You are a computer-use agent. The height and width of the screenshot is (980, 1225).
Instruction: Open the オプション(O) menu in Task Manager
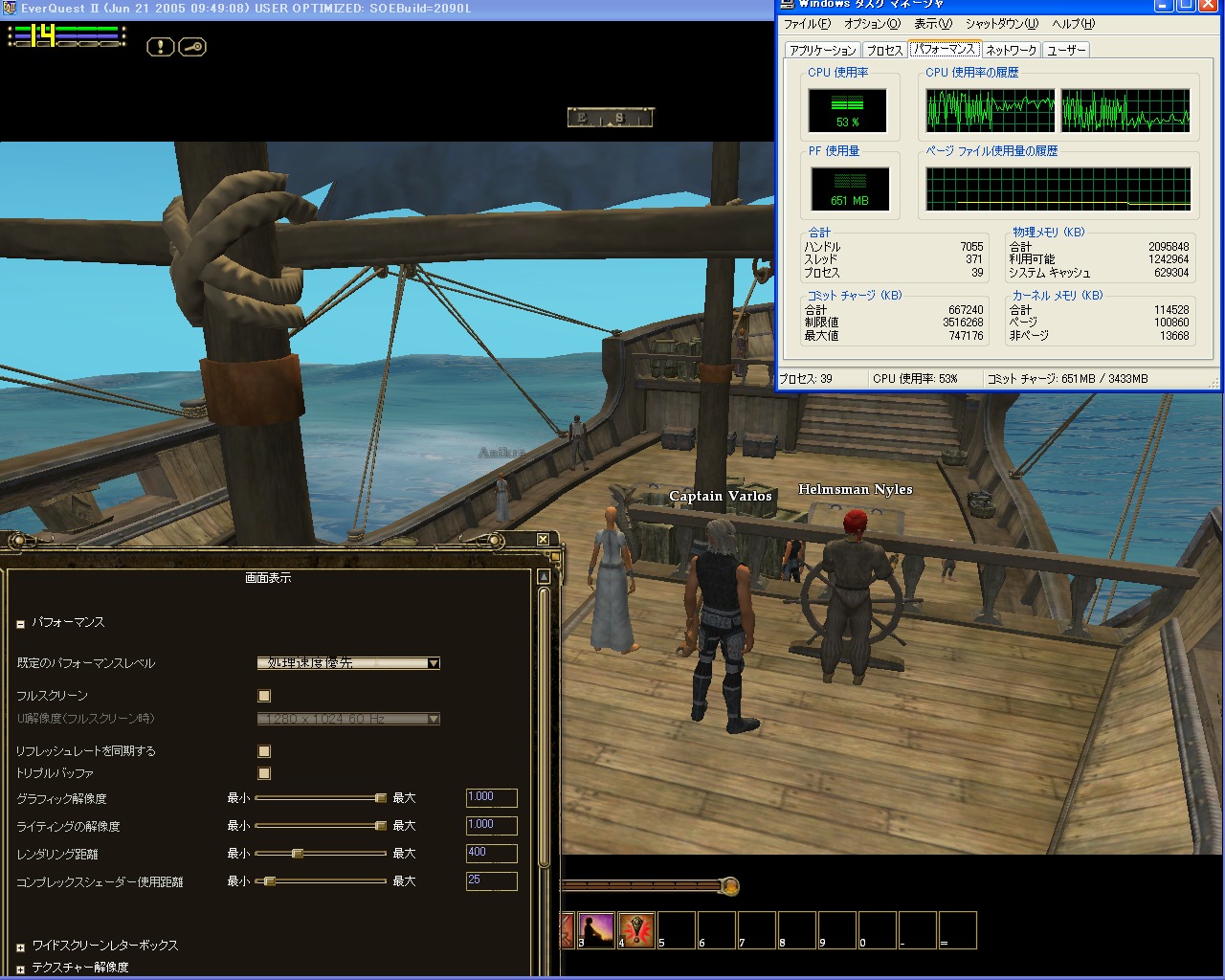[872, 24]
